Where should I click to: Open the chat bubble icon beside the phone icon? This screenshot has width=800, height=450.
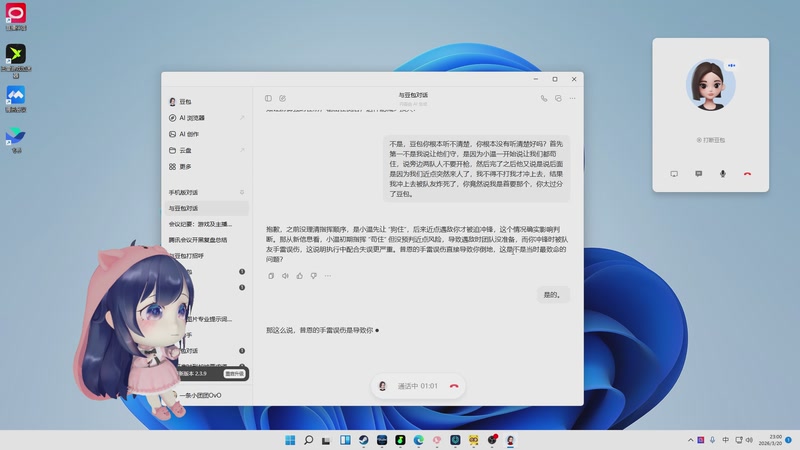[558, 98]
